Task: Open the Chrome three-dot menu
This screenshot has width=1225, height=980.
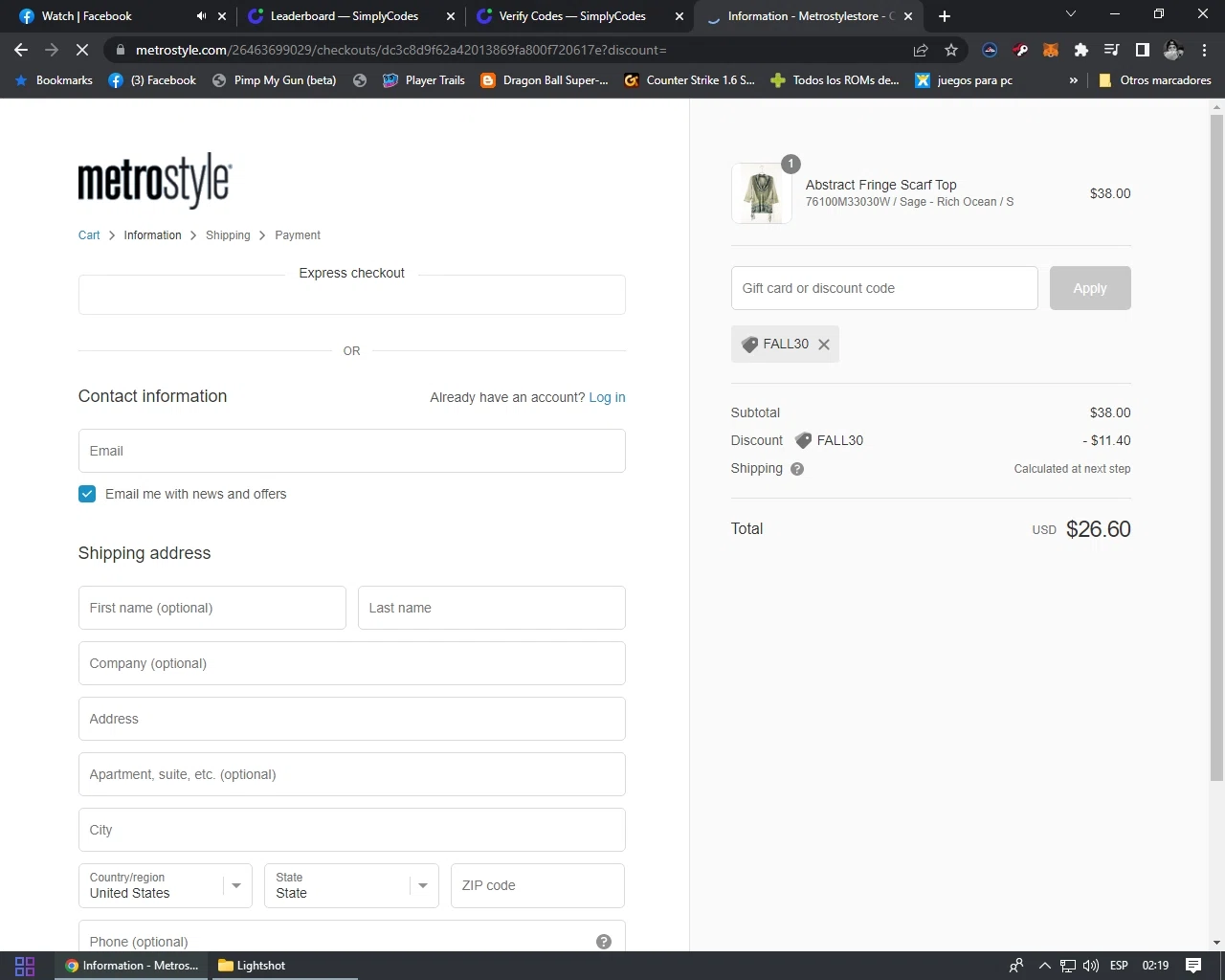Action: [1204, 50]
